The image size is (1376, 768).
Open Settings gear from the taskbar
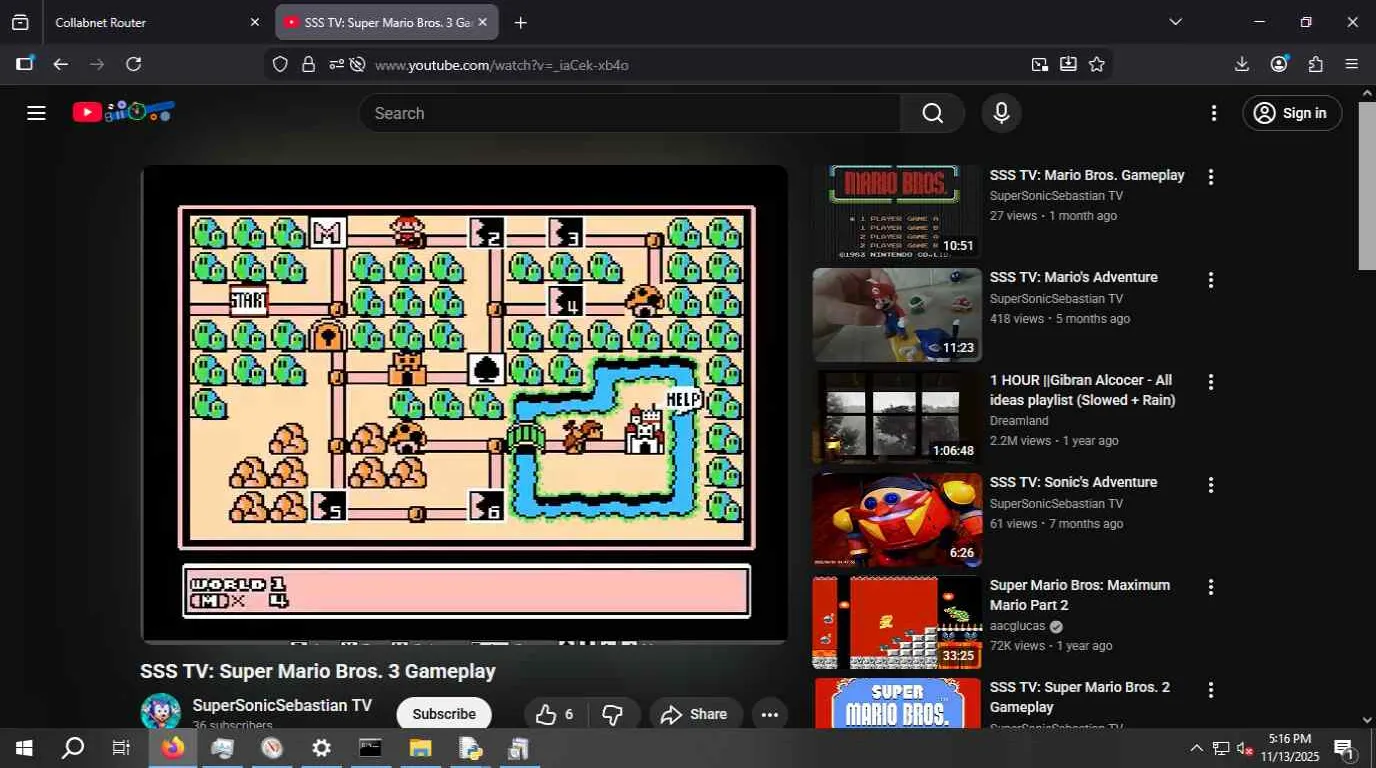pyautogui.click(x=321, y=748)
